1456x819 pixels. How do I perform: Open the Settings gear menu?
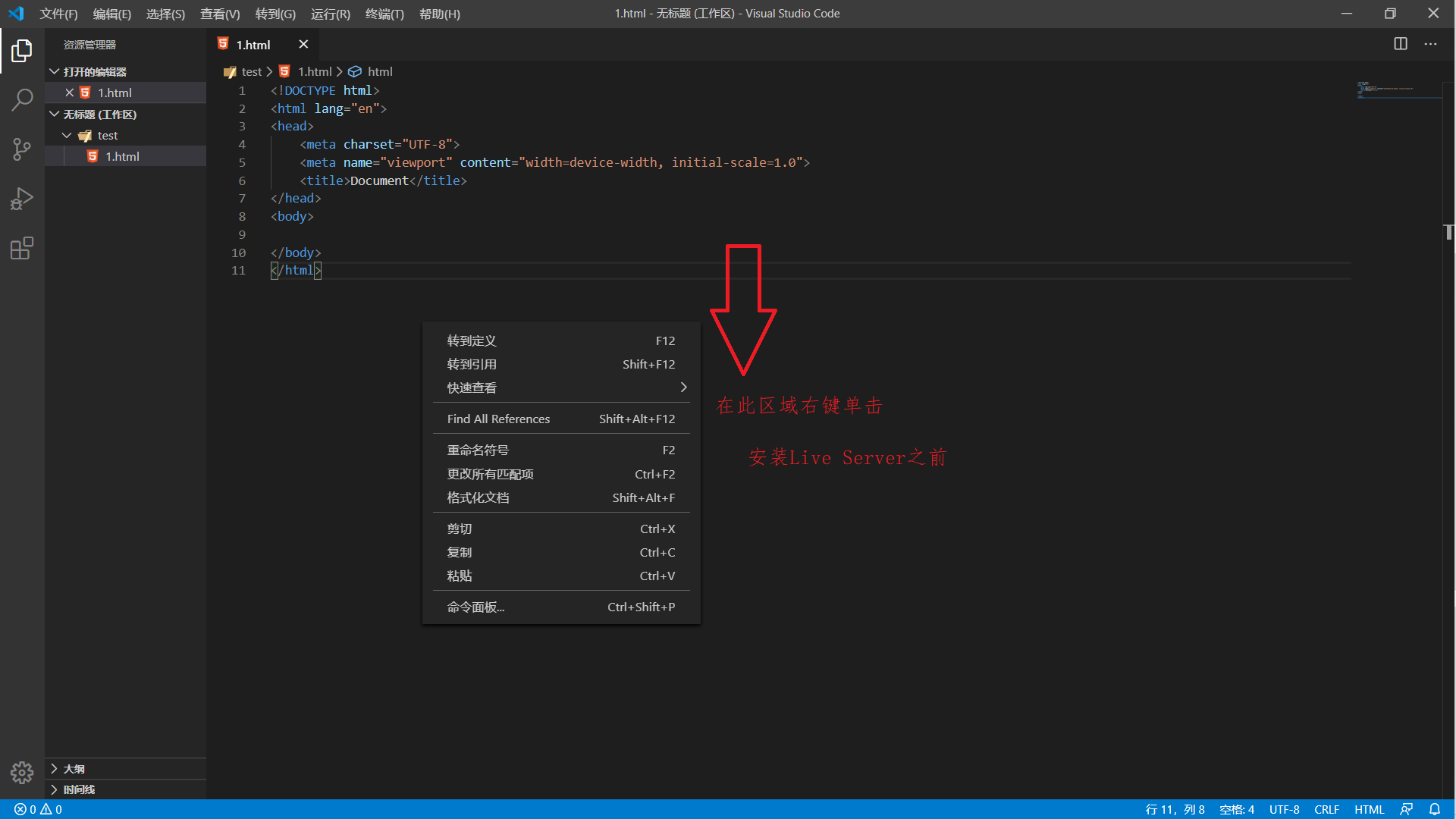click(x=22, y=772)
